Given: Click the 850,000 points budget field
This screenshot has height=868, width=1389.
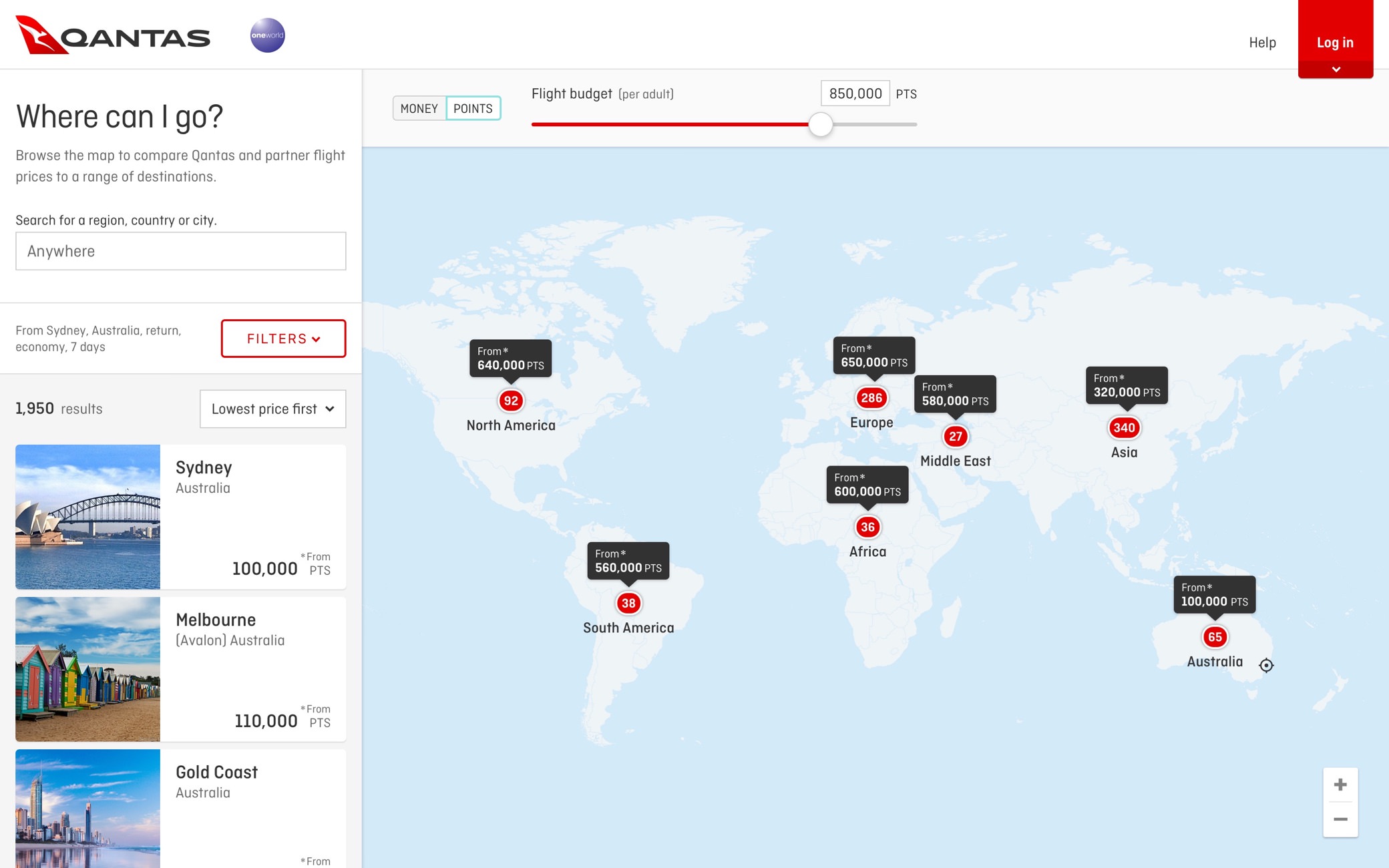Looking at the screenshot, I should pos(855,93).
